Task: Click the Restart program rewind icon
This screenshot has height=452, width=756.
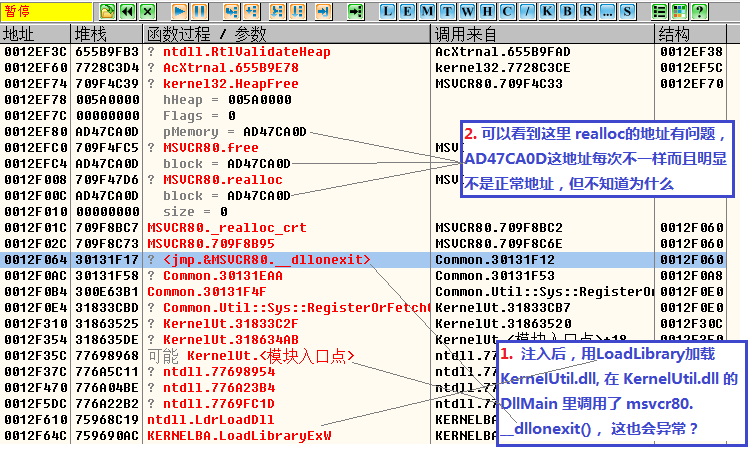Action: coord(127,11)
